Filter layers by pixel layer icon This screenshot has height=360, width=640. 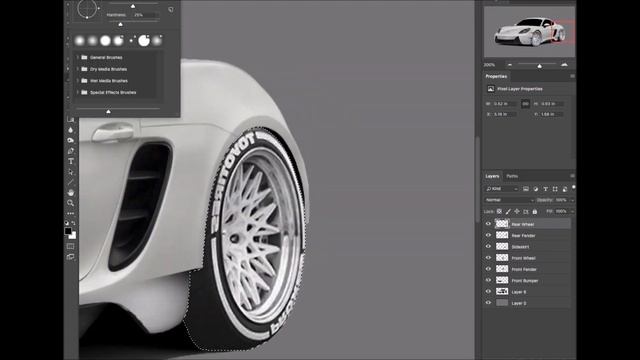[x=526, y=189]
